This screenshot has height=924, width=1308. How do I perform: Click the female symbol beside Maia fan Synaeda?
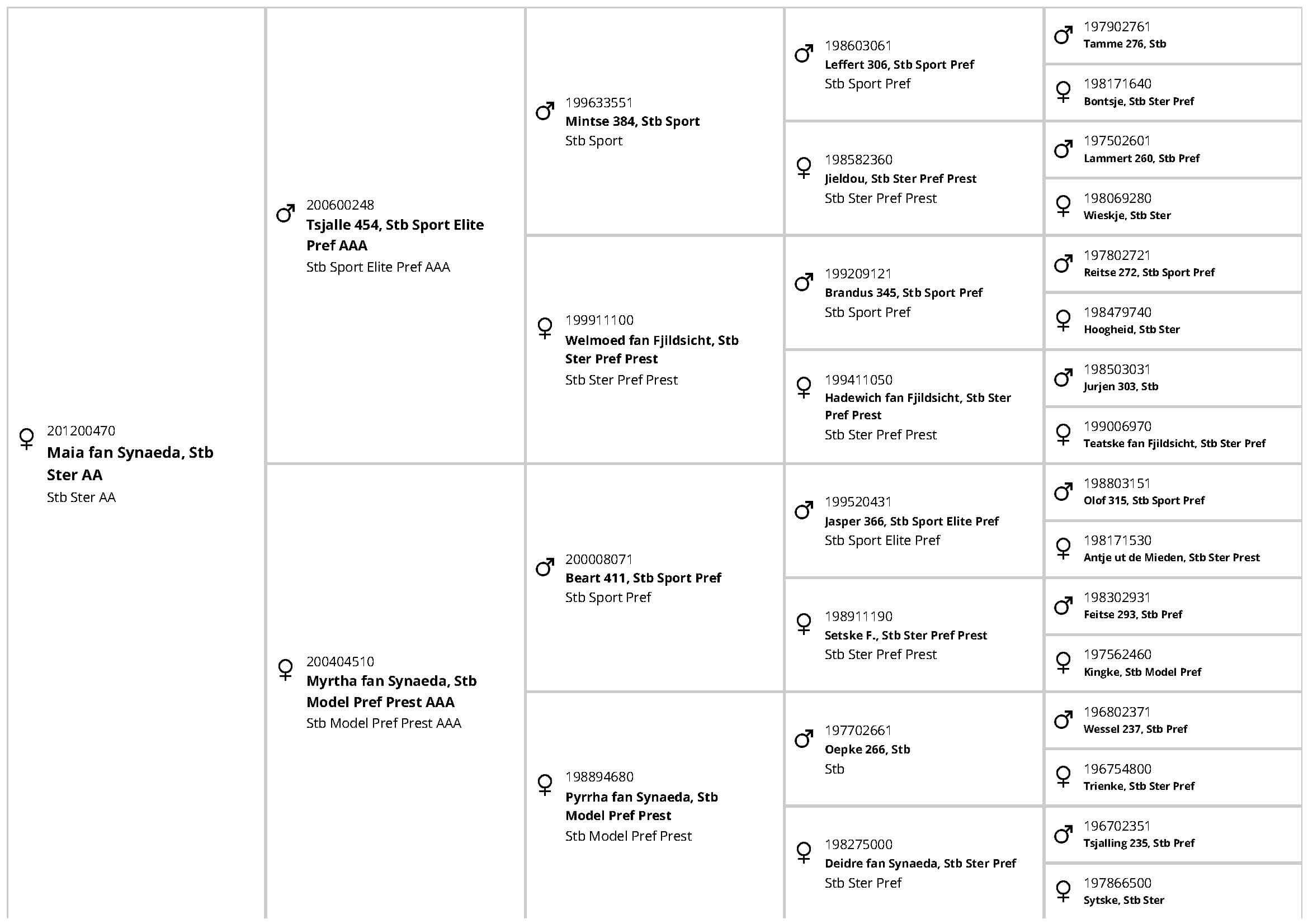[26, 438]
